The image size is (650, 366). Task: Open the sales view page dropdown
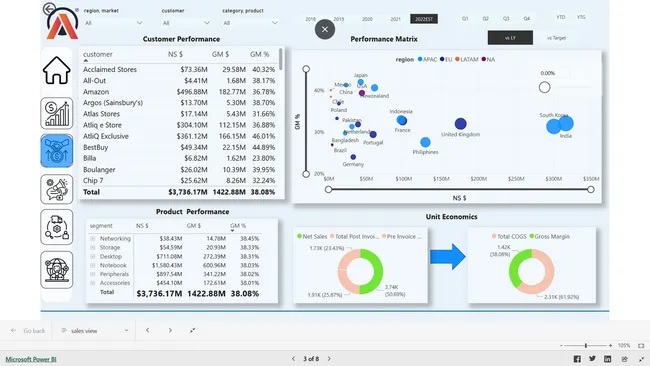pyautogui.click(x=95, y=331)
